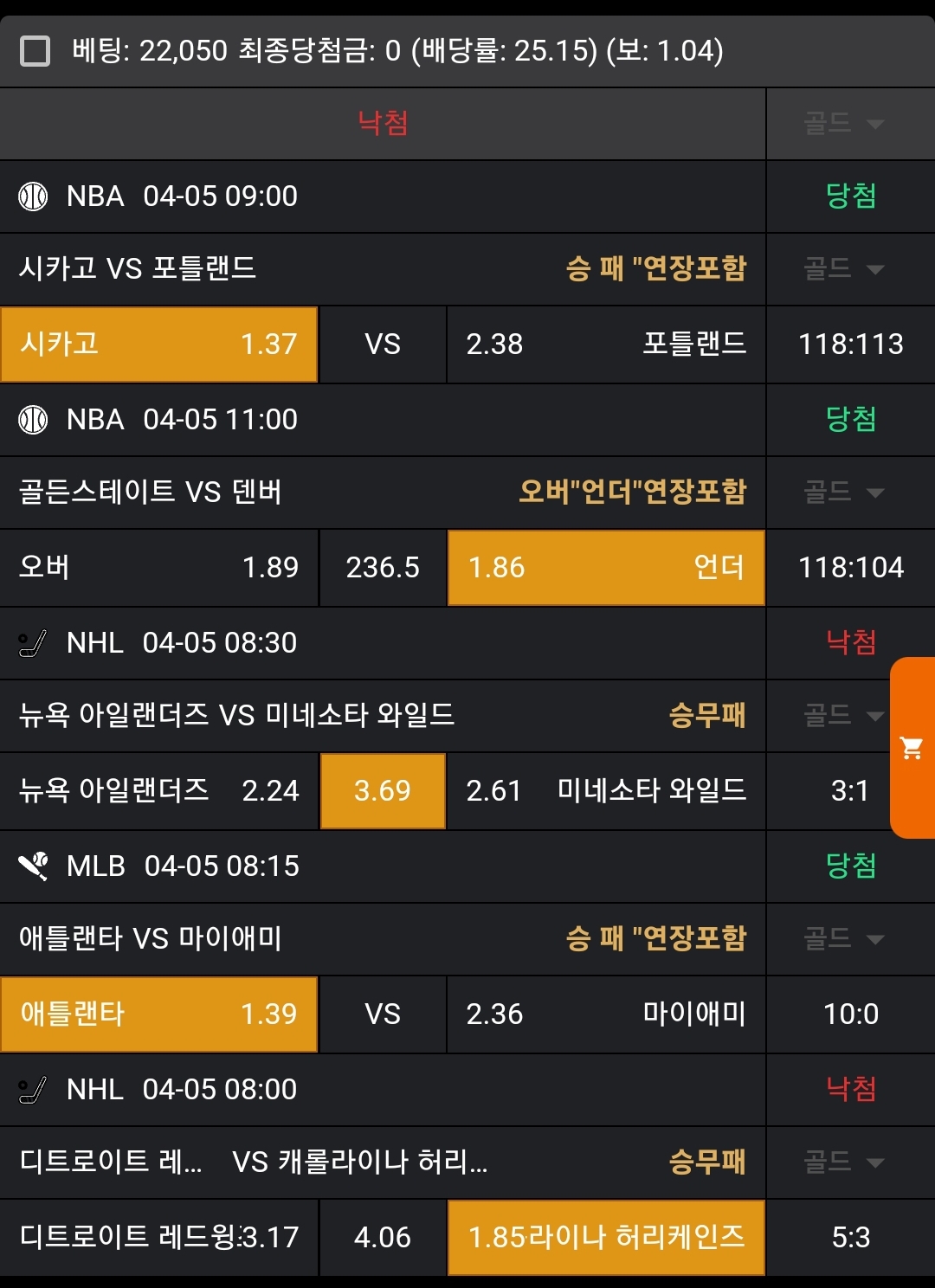Viewport: 935px width, 1288px height.
Task: Choose the highlighted 언더 1.86 option
Action: pyautogui.click(x=606, y=568)
